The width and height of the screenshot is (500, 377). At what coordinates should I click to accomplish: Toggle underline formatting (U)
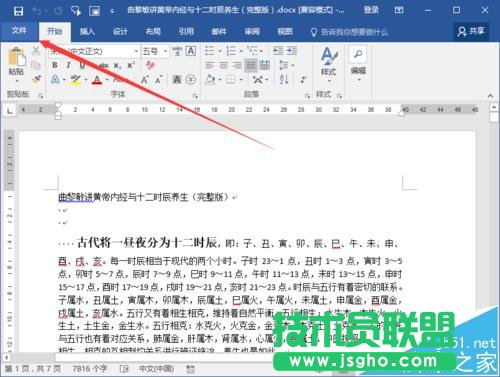pyautogui.click(x=82, y=65)
